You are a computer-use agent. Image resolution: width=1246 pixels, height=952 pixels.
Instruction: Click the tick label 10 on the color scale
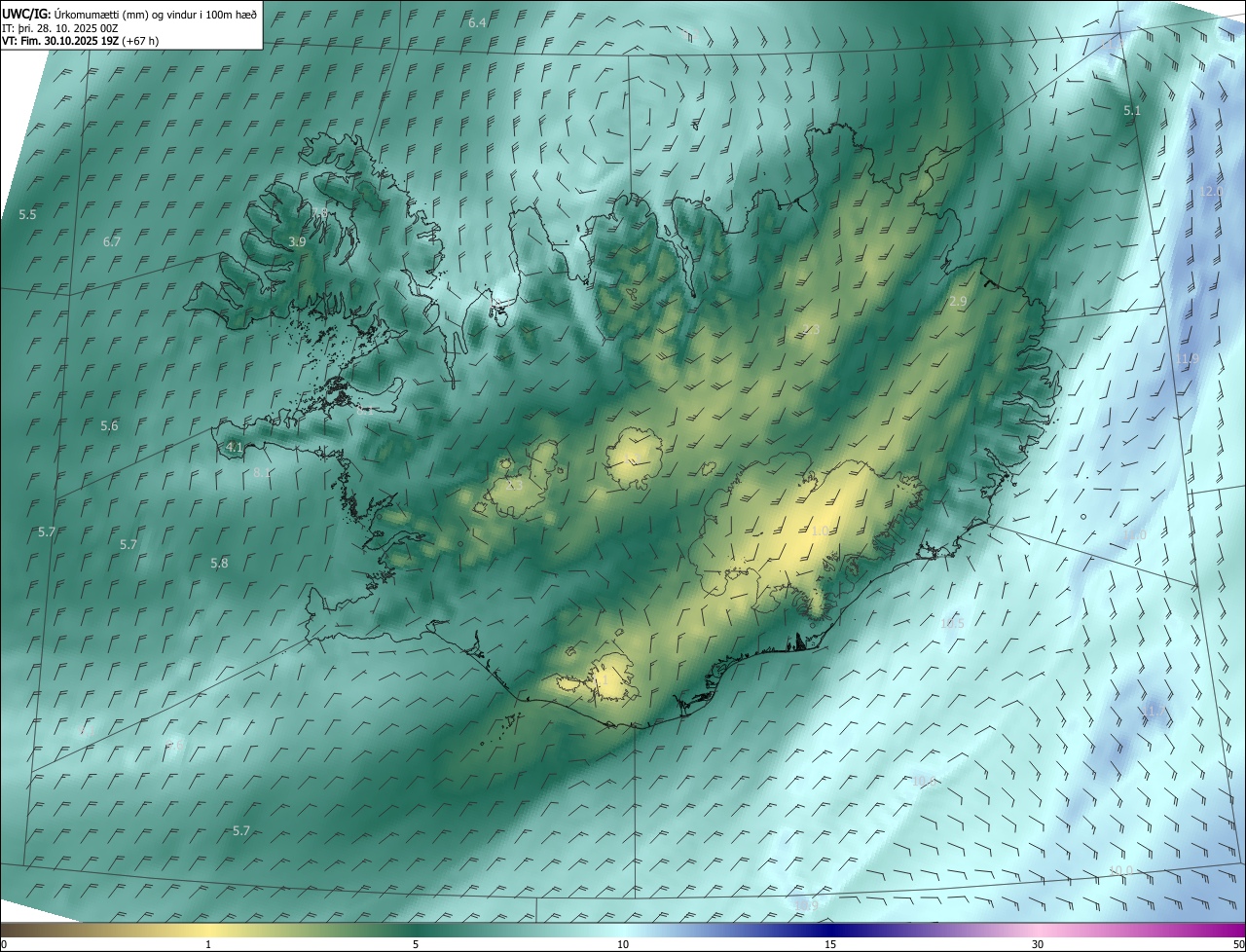pyautogui.click(x=623, y=945)
